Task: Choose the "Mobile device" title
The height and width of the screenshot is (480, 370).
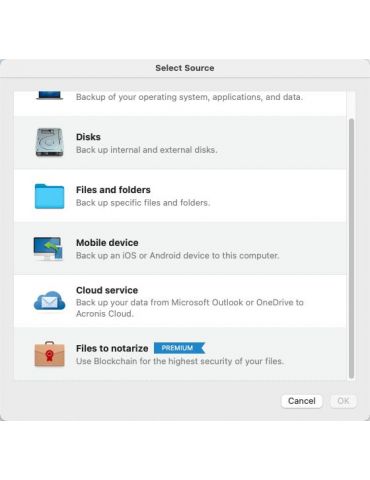Action: coord(107,243)
